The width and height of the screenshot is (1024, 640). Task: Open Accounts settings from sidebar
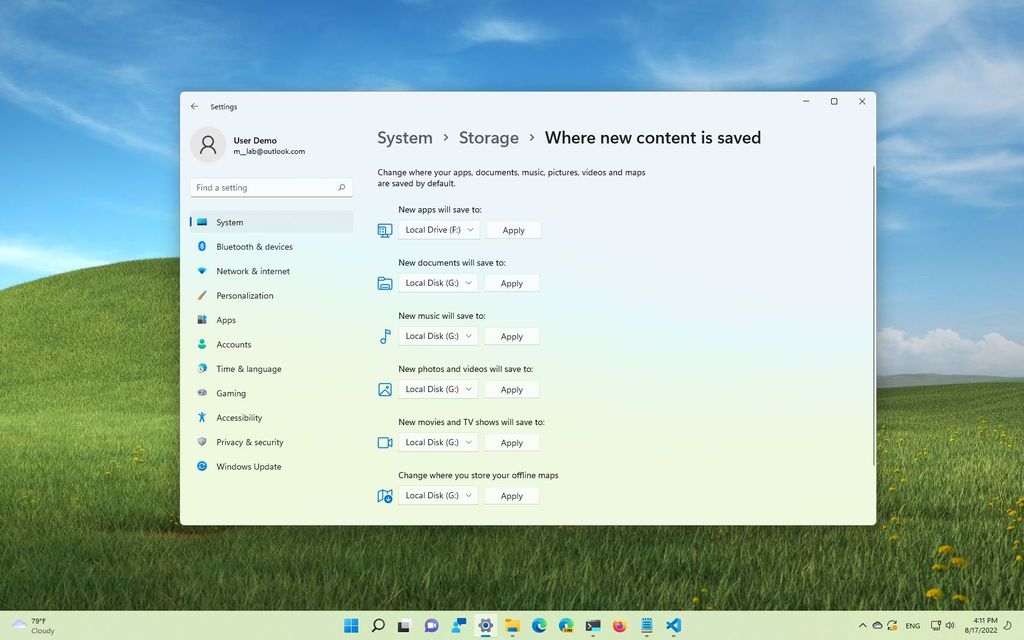[x=235, y=344]
